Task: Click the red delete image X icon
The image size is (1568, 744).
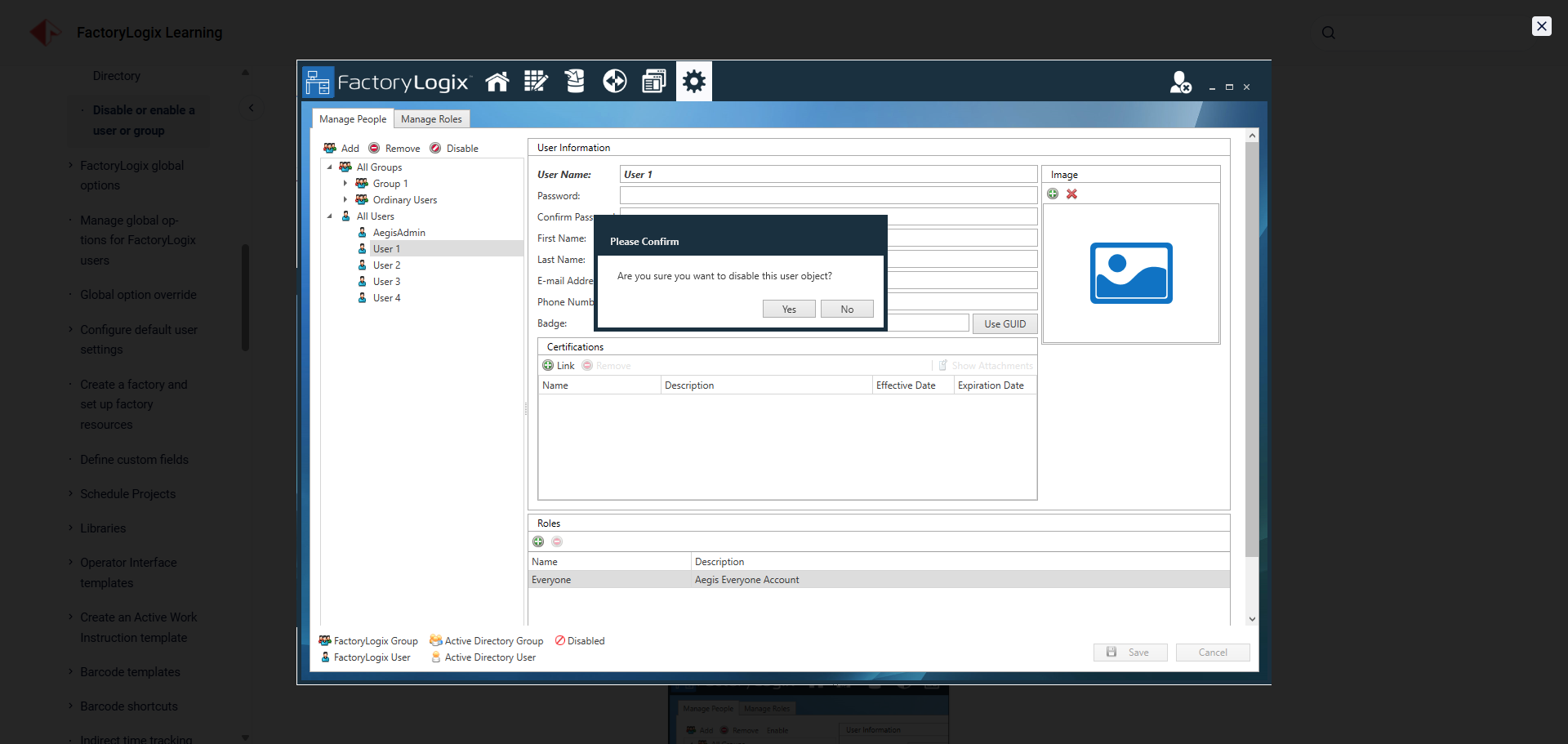Action: tap(1071, 194)
